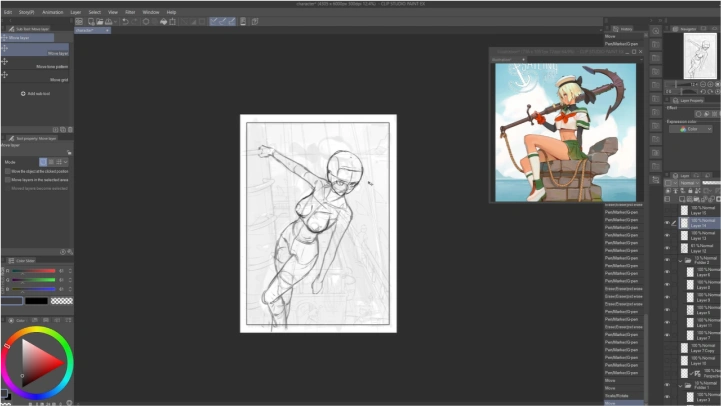Click the pen edit icon beside Layer 14
Screen dimensions: 721x406
point(674,223)
